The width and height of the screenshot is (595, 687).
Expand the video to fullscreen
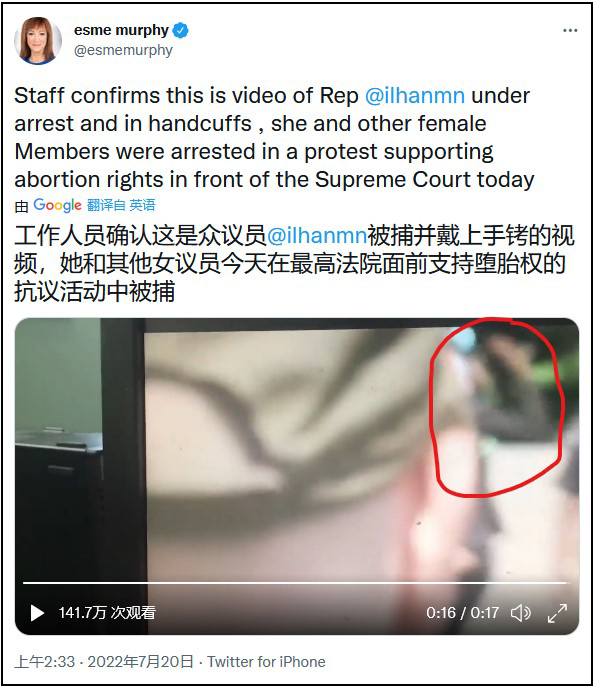pyautogui.click(x=557, y=613)
